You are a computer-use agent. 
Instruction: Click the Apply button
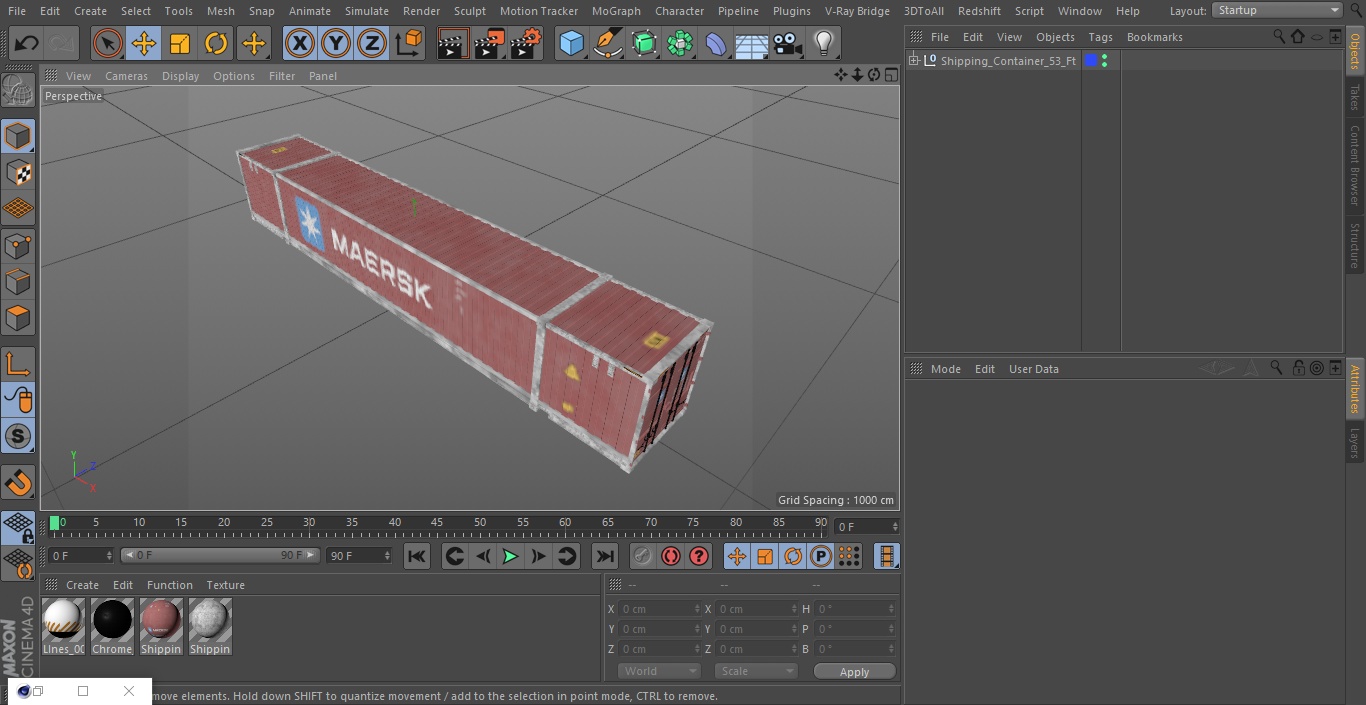(x=854, y=672)
